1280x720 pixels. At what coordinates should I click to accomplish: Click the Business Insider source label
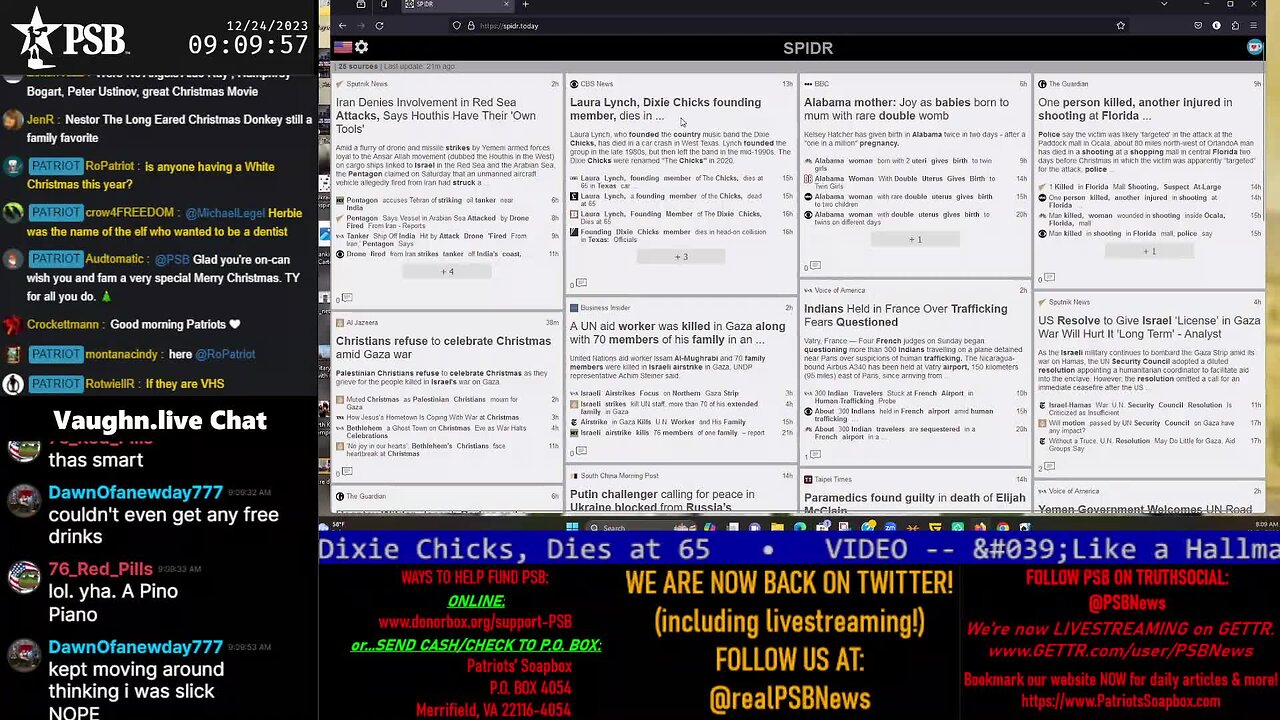pos(605,308)
